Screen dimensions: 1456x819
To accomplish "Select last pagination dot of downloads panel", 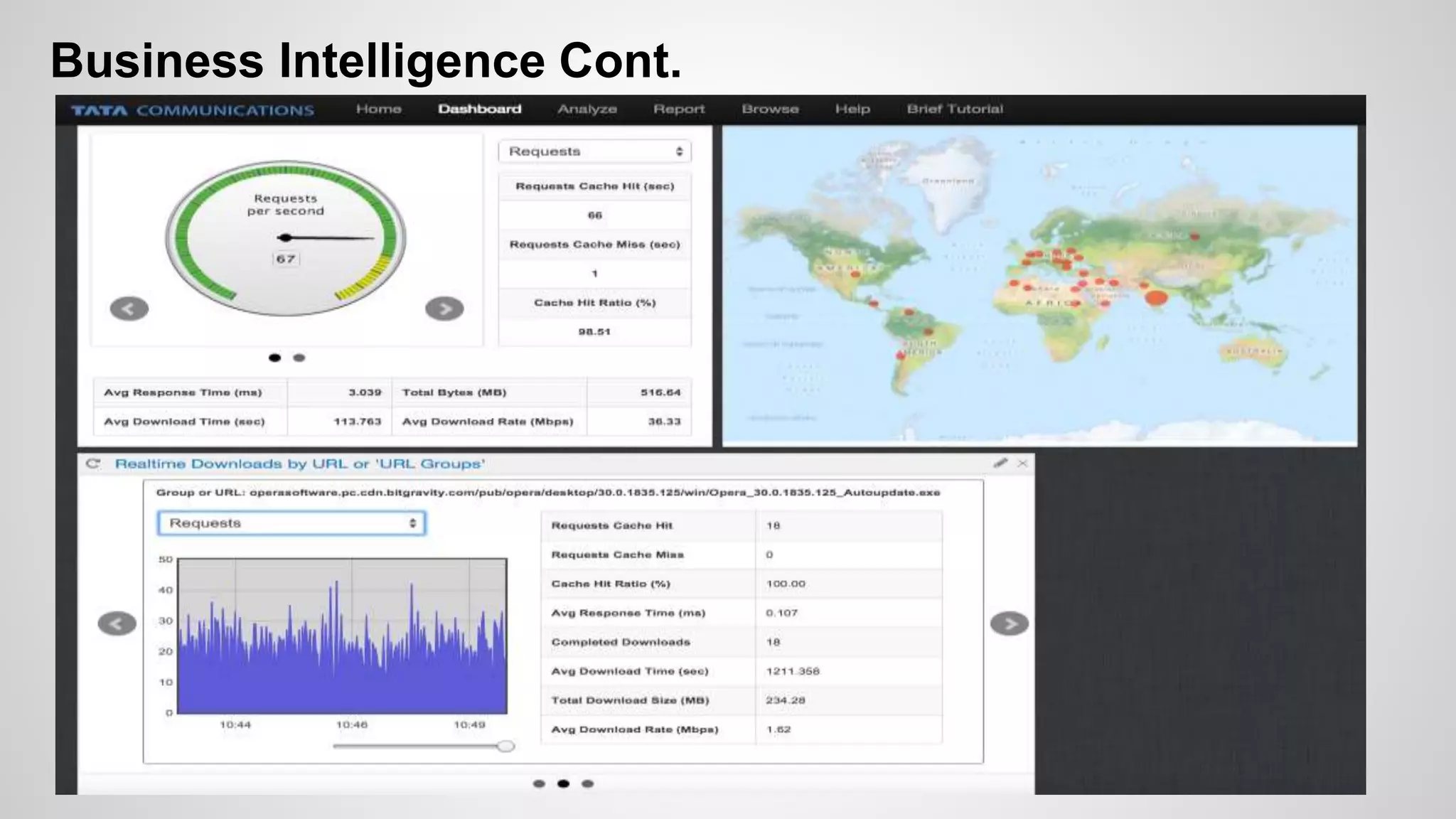I will (x=587, y=783).
